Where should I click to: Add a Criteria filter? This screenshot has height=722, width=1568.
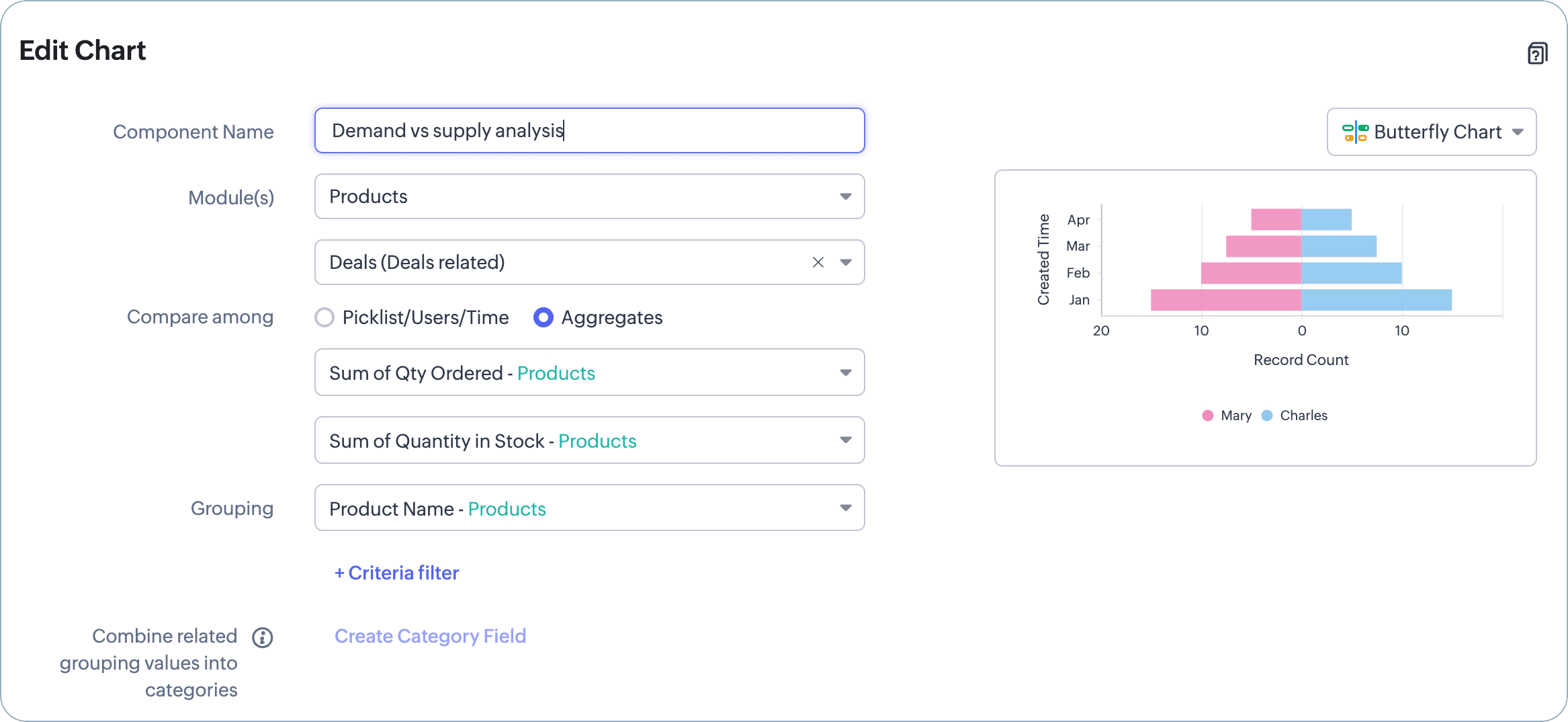(x=396, y=573)
